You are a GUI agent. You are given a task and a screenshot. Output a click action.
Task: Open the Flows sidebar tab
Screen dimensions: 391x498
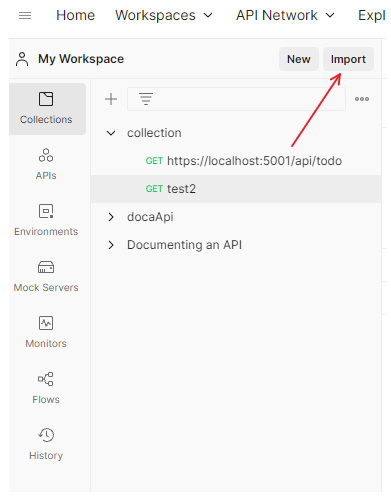point(46,389)
